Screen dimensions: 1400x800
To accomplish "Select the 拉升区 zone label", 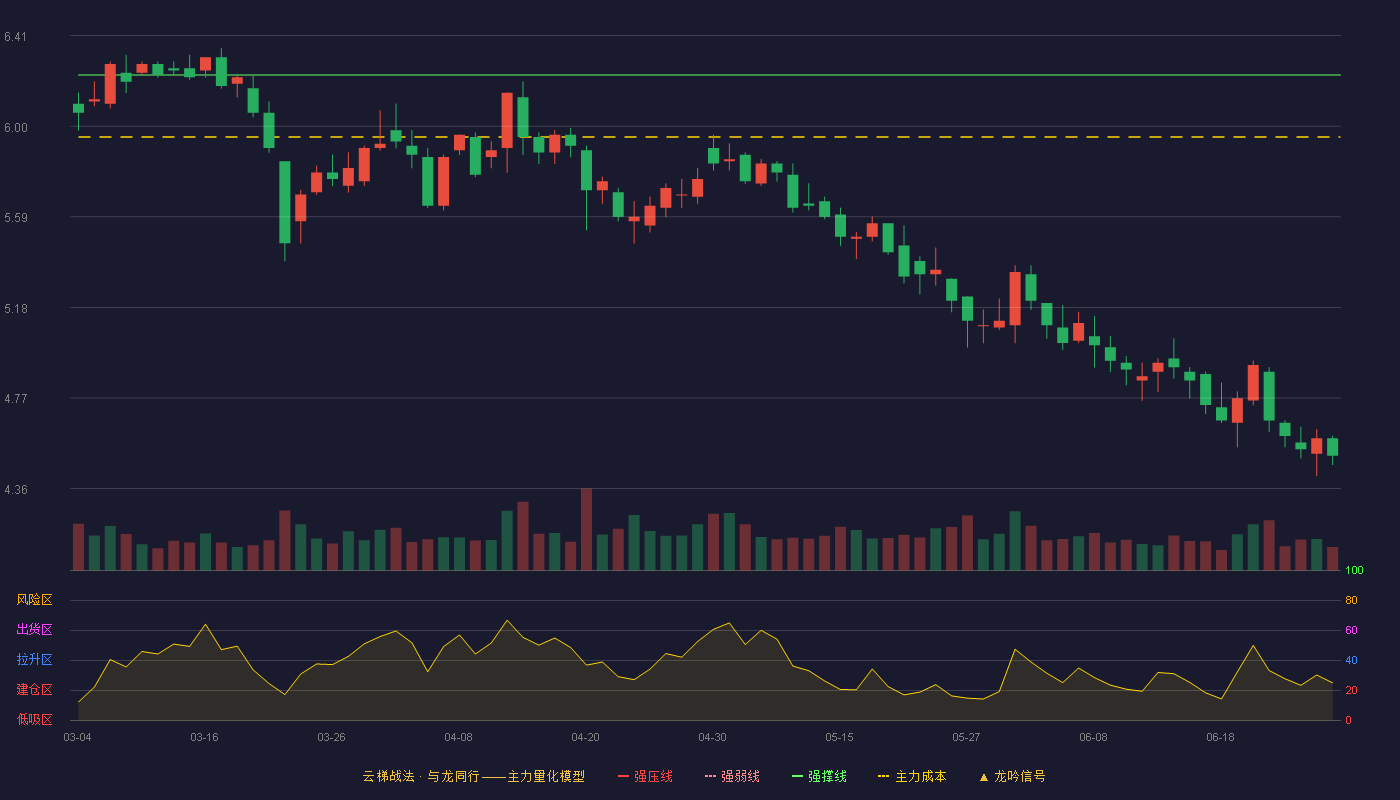I will [35, 660].
